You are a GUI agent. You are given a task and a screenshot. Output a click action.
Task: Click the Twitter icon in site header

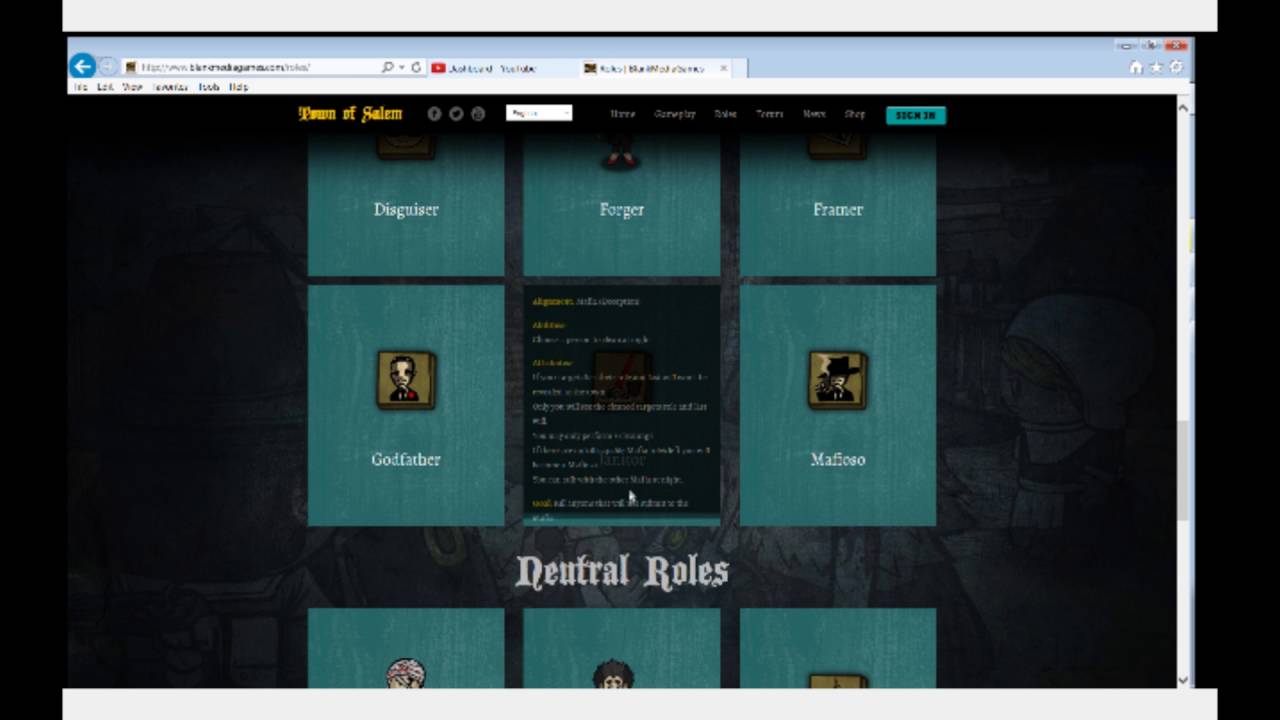coord(456,114)
